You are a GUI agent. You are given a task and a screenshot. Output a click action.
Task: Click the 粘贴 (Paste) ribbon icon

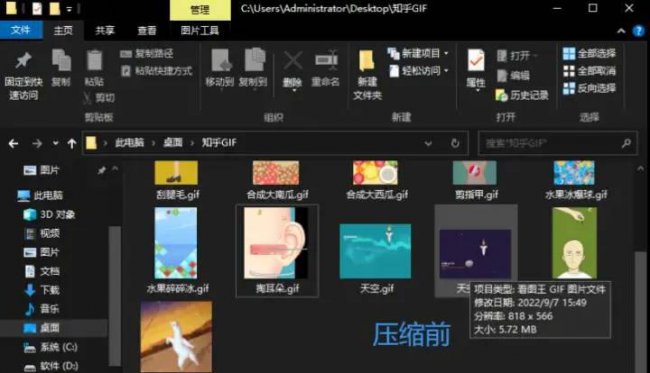tap(95, 68)
